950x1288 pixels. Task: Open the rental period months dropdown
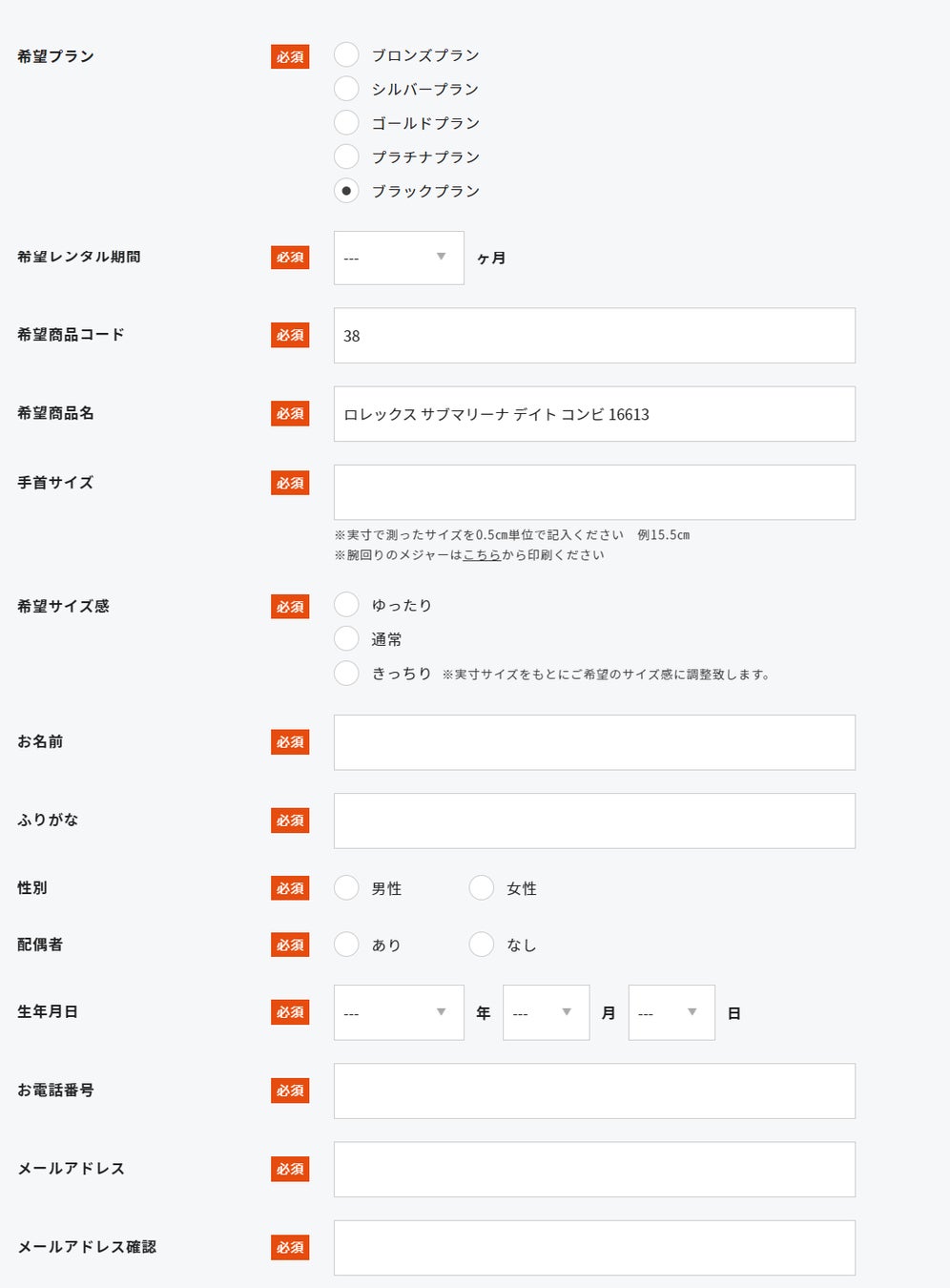click(x=399, y=258)
